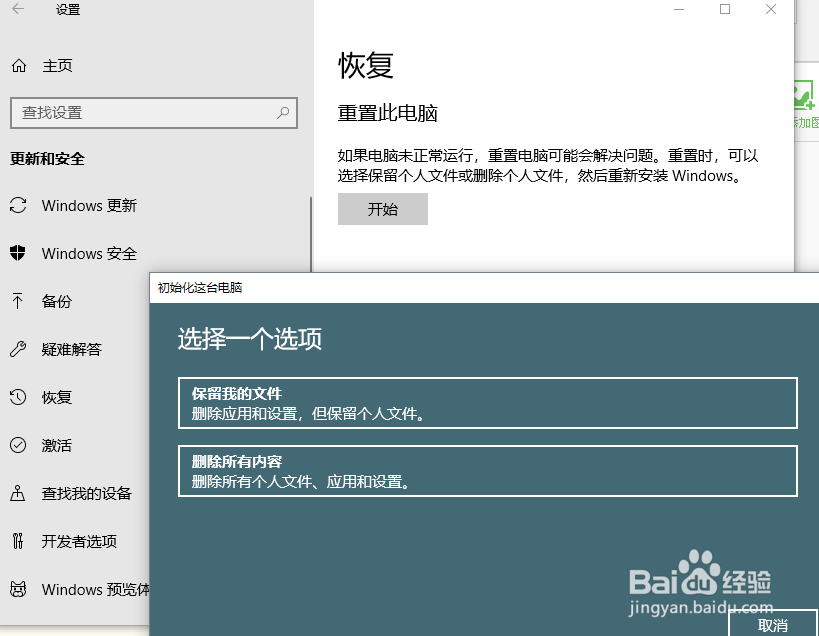This screenshot has height=636, width=819.
Task: Maximize the Settings window
Action: 725,9
